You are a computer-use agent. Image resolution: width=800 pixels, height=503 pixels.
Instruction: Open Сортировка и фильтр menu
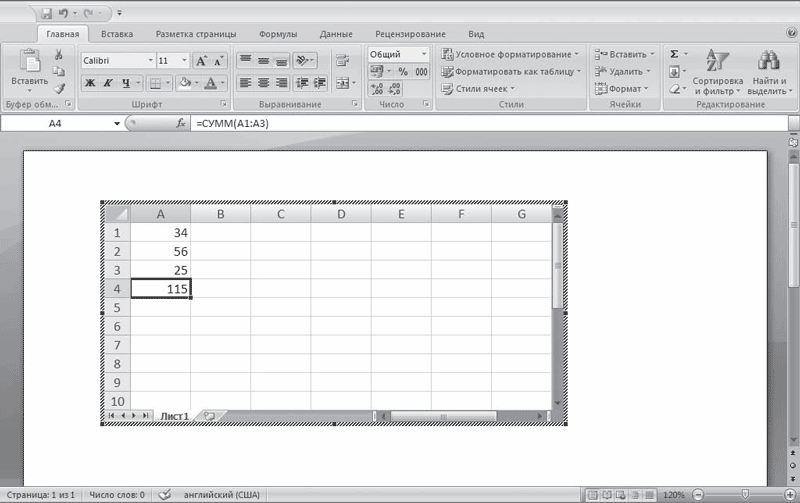pyautogui.click(x=717, y=72)
